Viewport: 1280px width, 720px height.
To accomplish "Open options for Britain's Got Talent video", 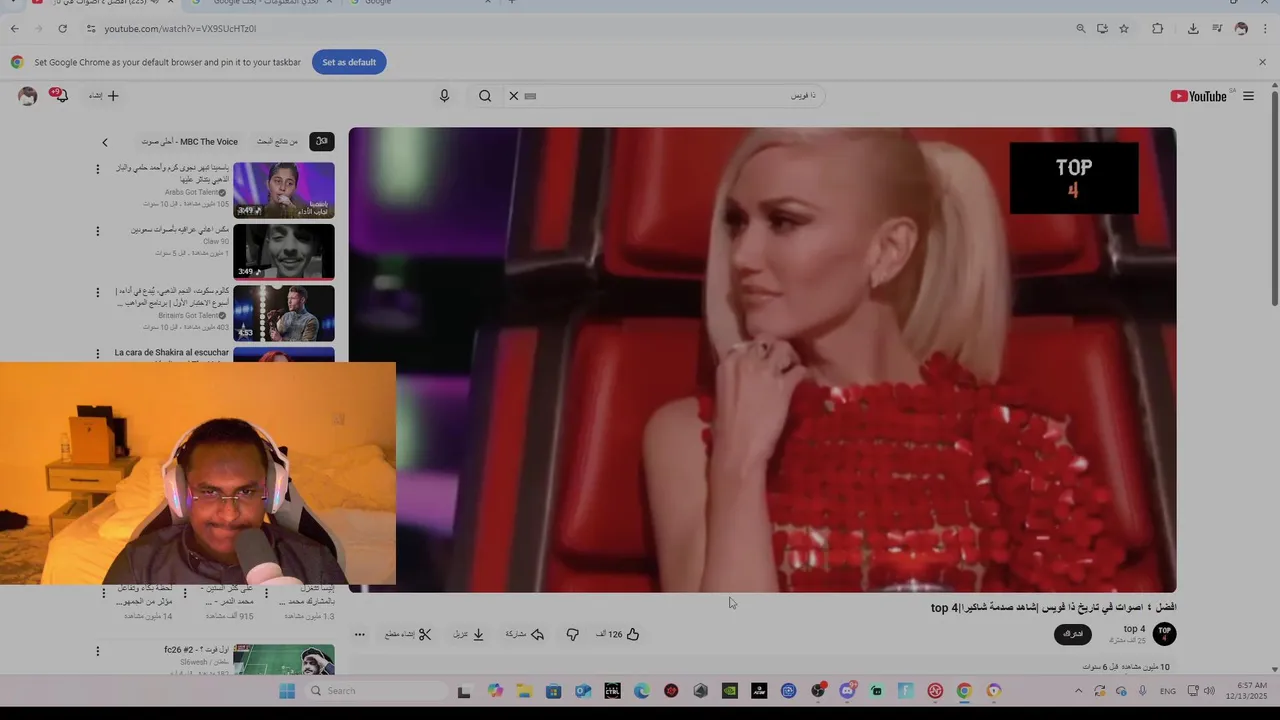I will tap(97, 293).
